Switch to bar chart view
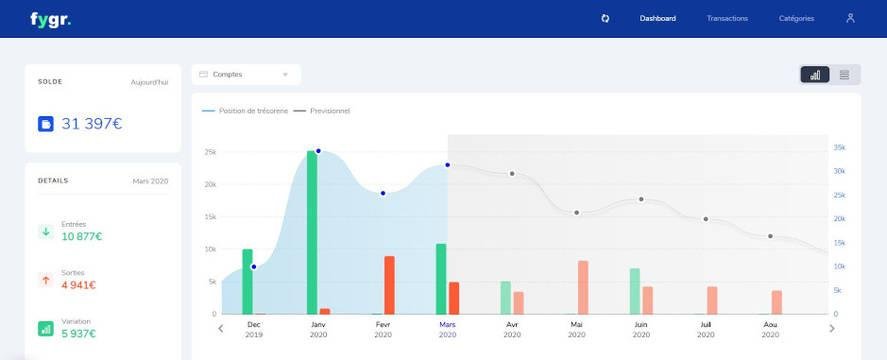 815,75
